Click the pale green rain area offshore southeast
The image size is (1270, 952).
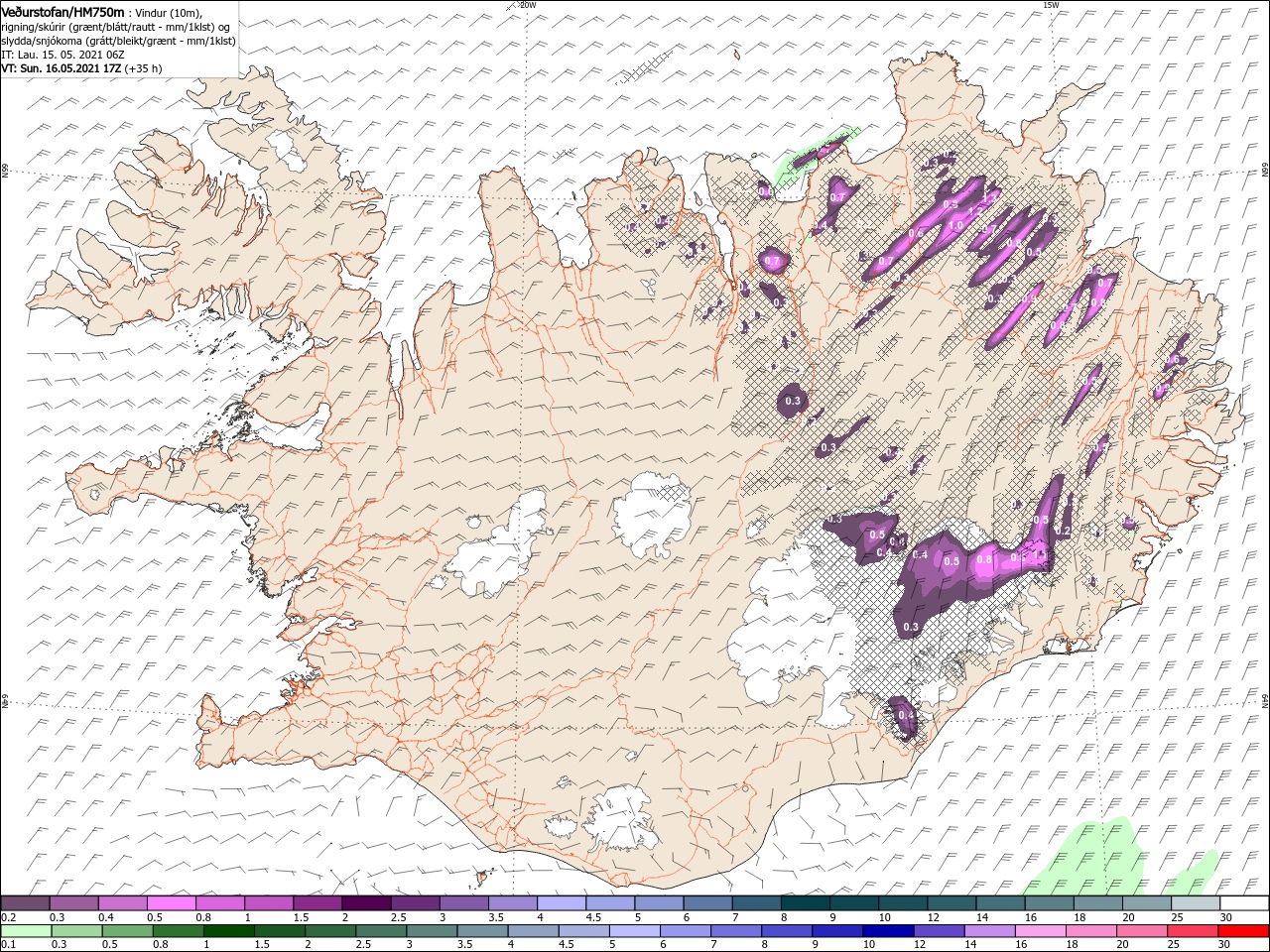tap(1086, 858)
